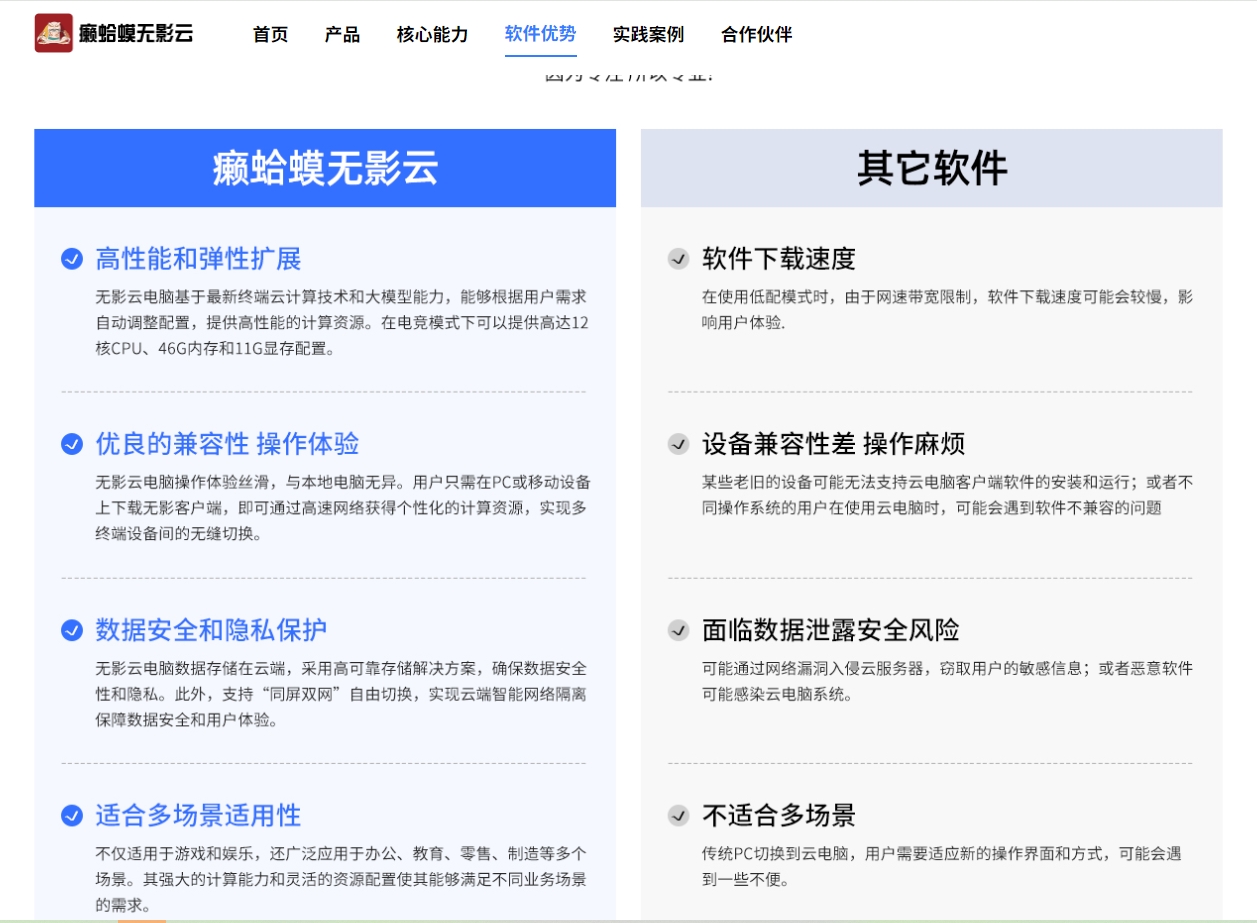Click checkmark icon beside 优良的兼容性 操作体验
1257x923 pixels.
click(x=72, y=444)
